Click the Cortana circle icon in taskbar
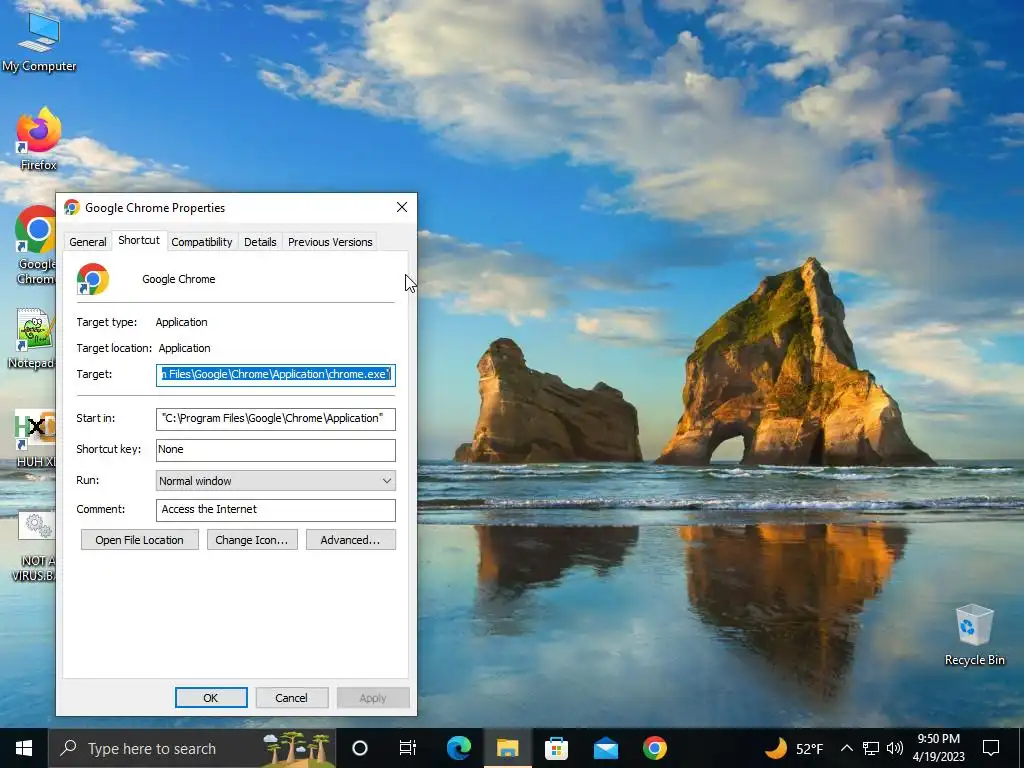This screenshot has height=768, width=1024. tap(360, 748)
